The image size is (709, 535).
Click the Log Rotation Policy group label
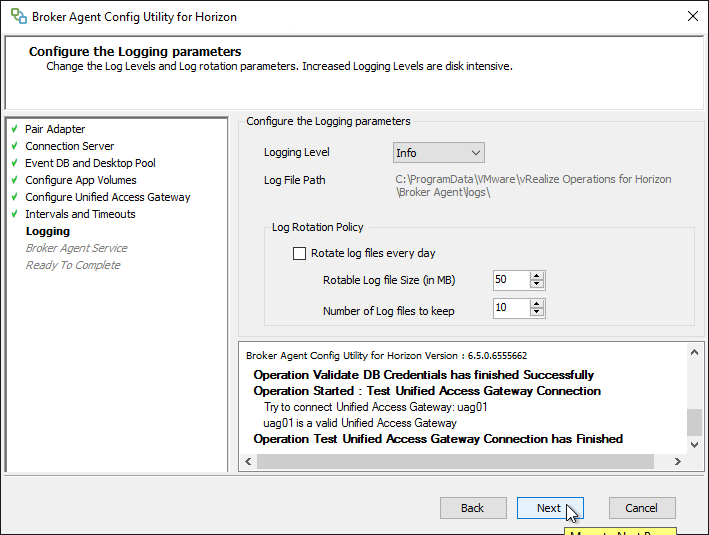(317, 227)
